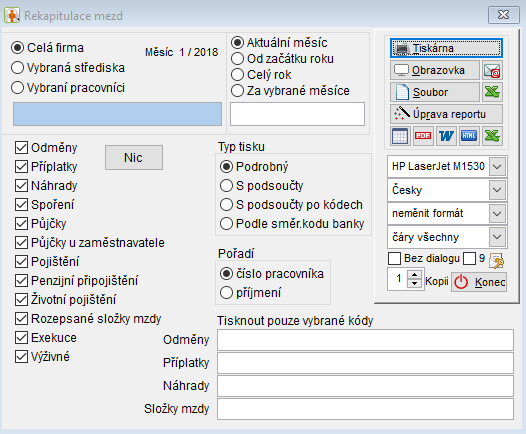Click the email envelope icon beside Obrazovka

coord(492,70)
